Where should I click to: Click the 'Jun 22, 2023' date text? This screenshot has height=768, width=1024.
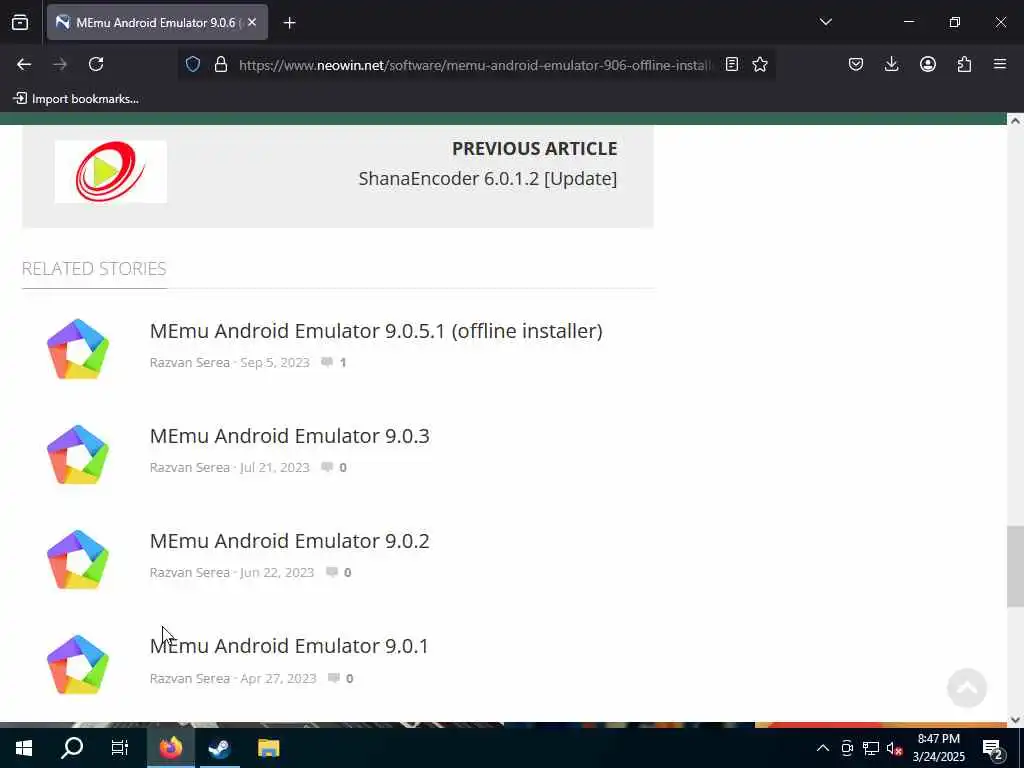pyautogui.click(x=277, y=573)
